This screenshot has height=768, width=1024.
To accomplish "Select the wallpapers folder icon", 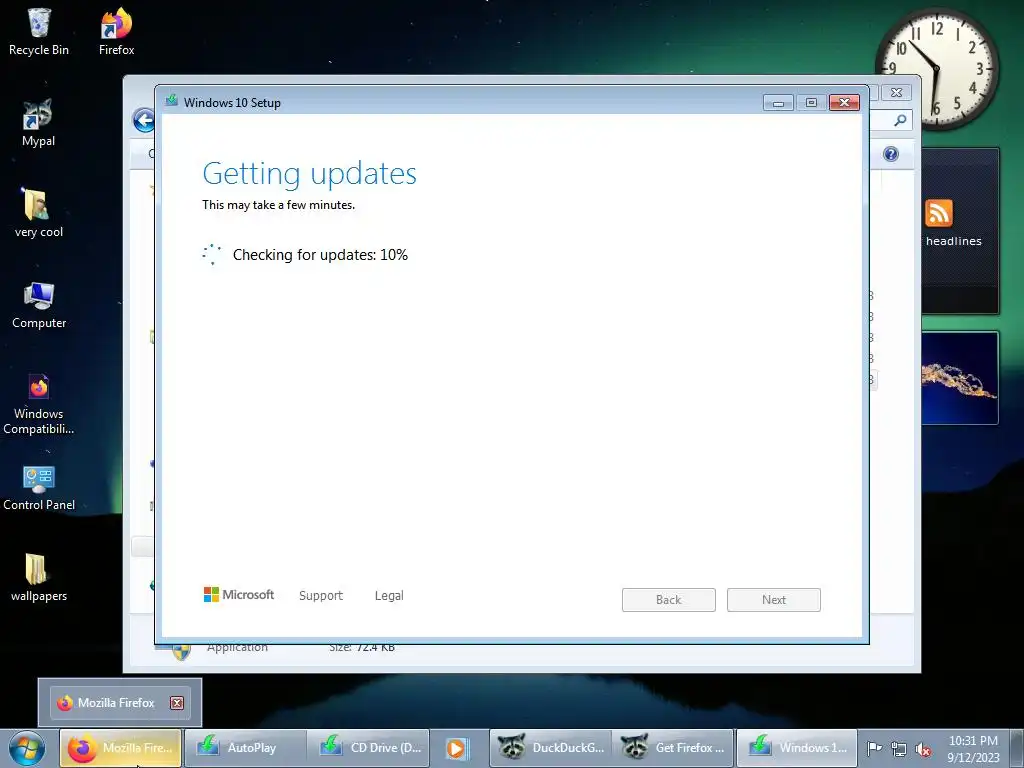I will point(39,578).
